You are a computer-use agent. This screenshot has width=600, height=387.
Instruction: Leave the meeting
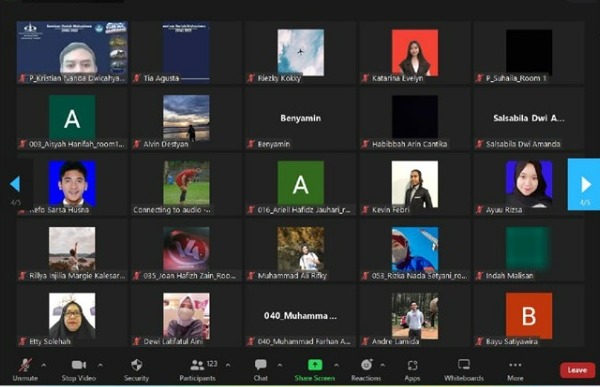pos(577,370)
